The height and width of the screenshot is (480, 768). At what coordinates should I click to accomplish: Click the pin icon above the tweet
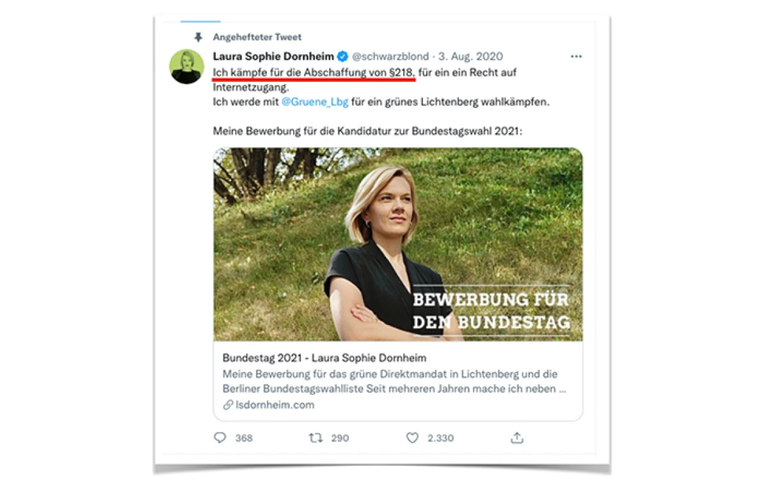(198, 37)
